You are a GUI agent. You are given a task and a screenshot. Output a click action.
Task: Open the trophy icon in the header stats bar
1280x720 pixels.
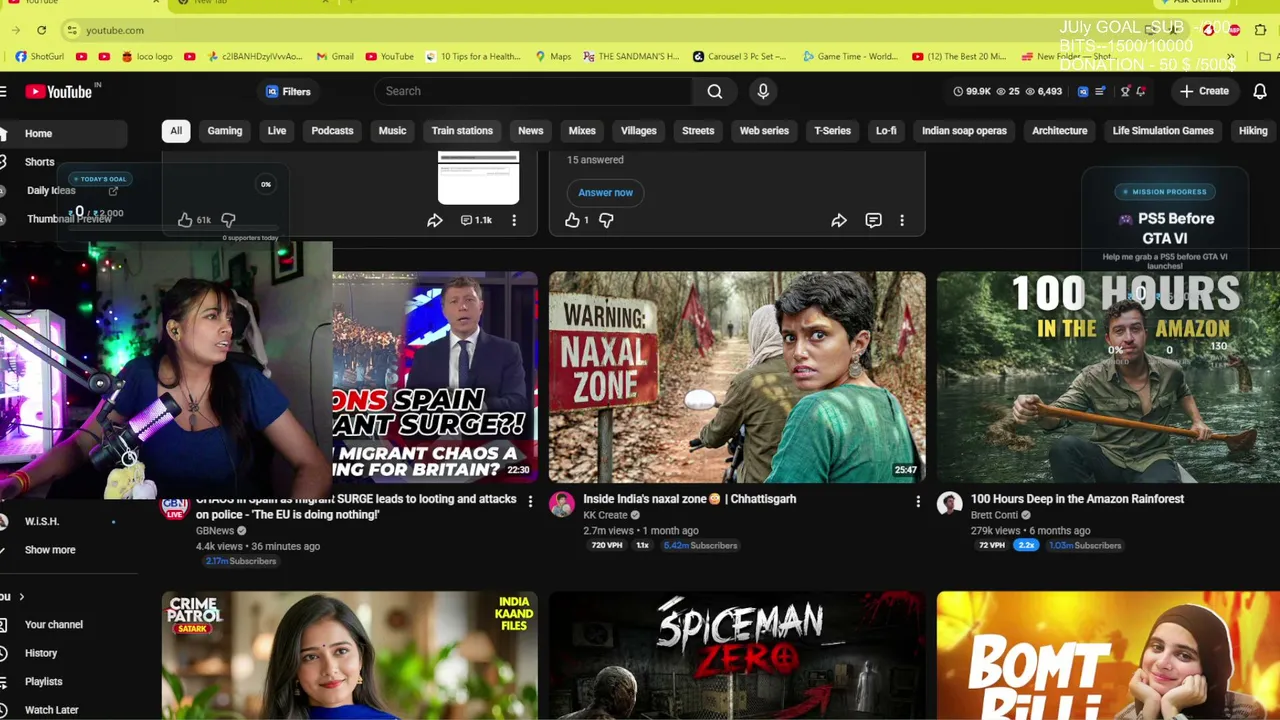point(1125,91)
